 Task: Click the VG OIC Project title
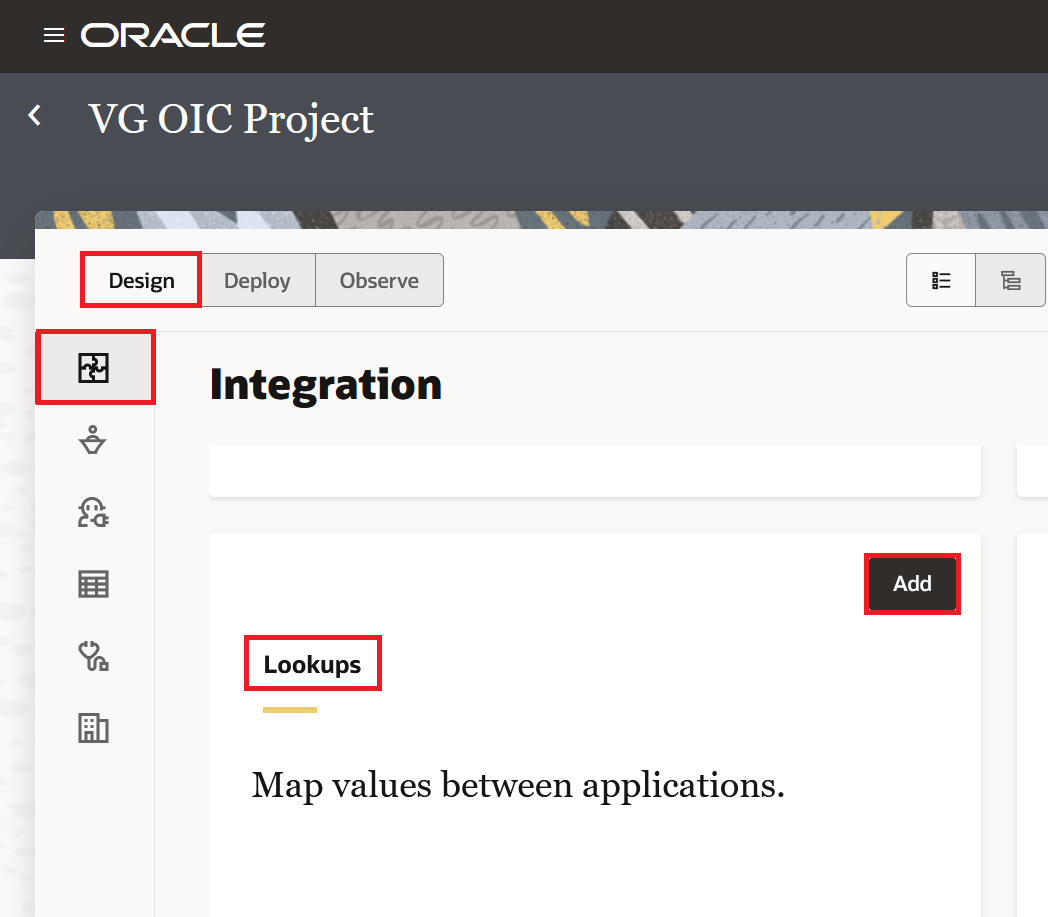pos(231,119)
